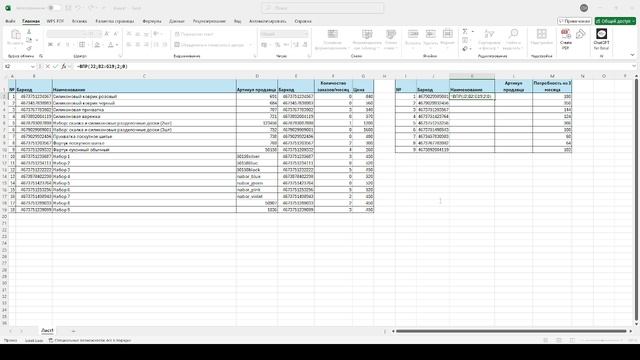Click the Undo arrow
This screenshot has height=360, width=640.
coord(78,8)
